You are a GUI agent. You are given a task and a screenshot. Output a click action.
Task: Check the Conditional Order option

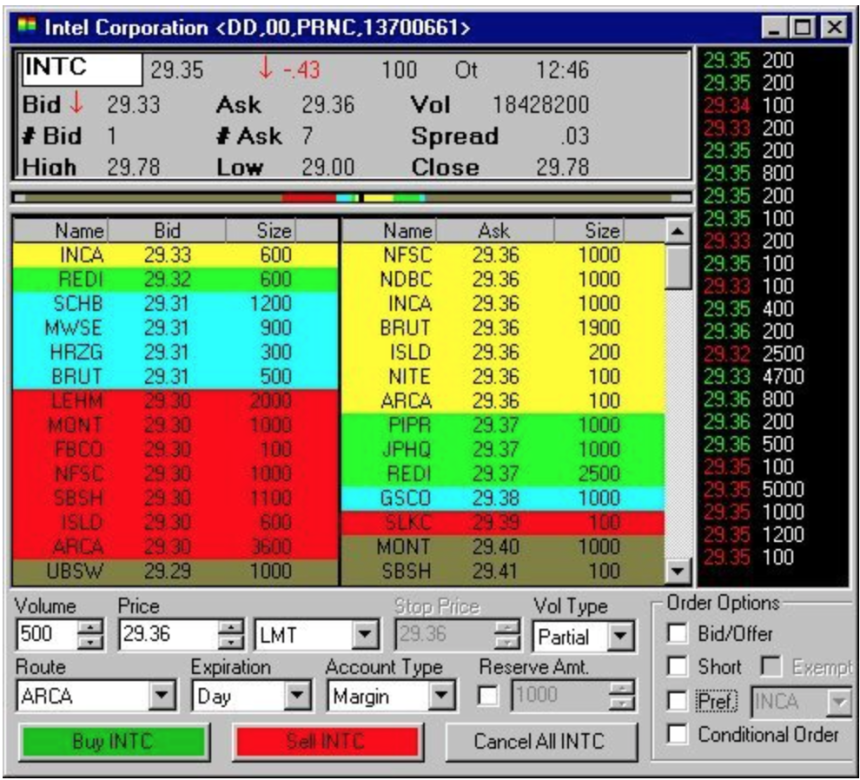(677, 735)
